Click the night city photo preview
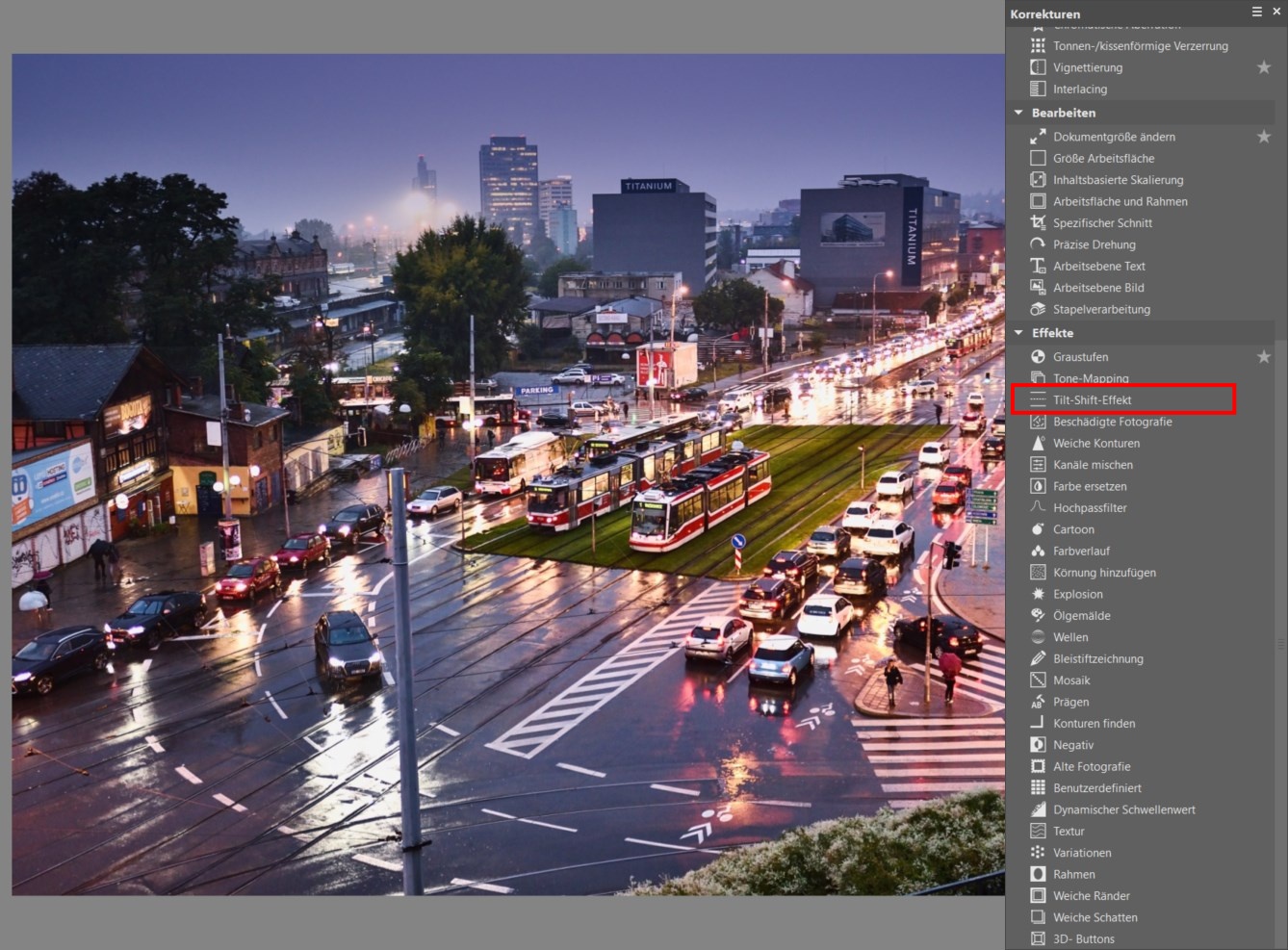 click(x=508, y=475)
